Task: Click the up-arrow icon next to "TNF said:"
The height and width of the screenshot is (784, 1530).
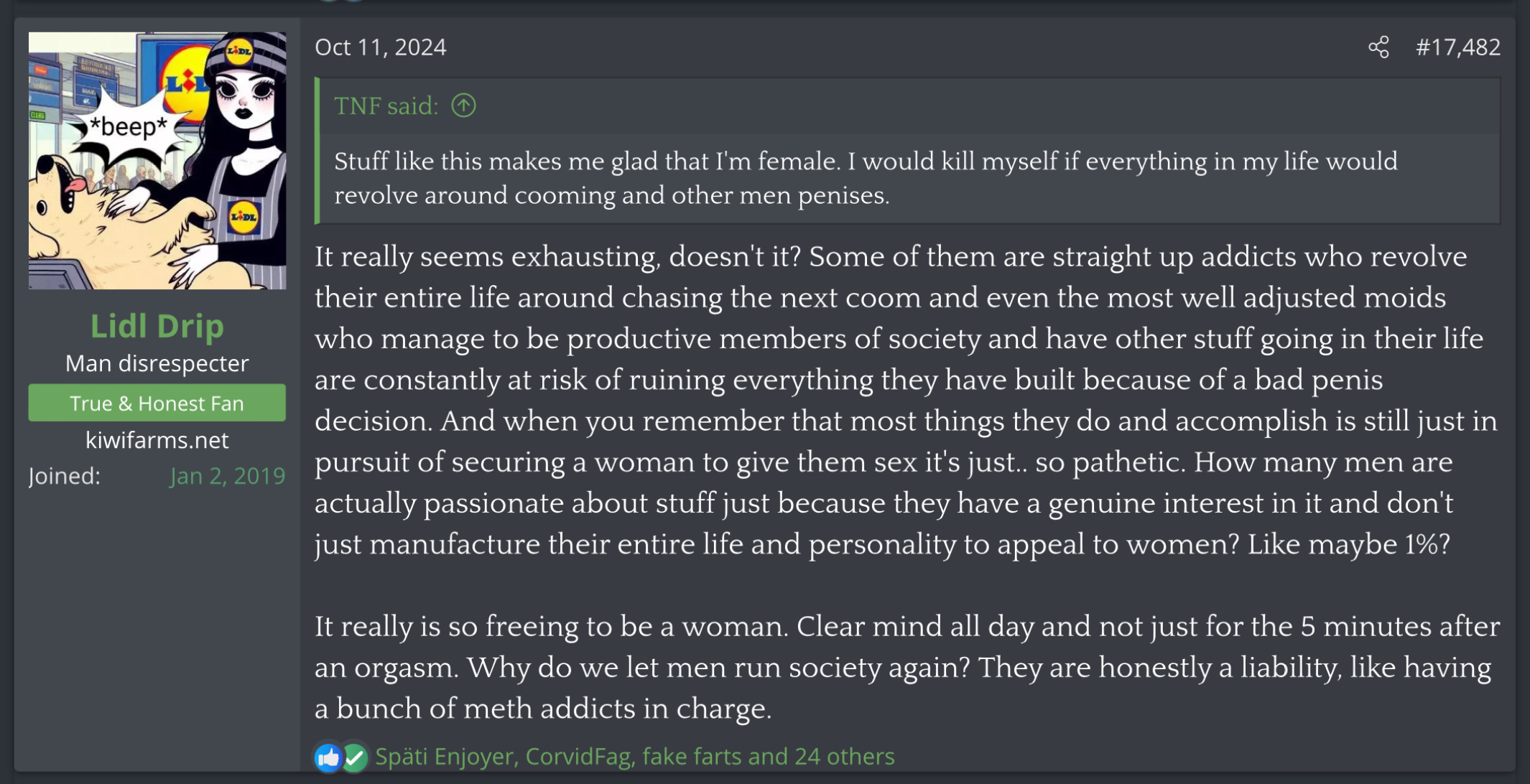Action: coord(463,106)
